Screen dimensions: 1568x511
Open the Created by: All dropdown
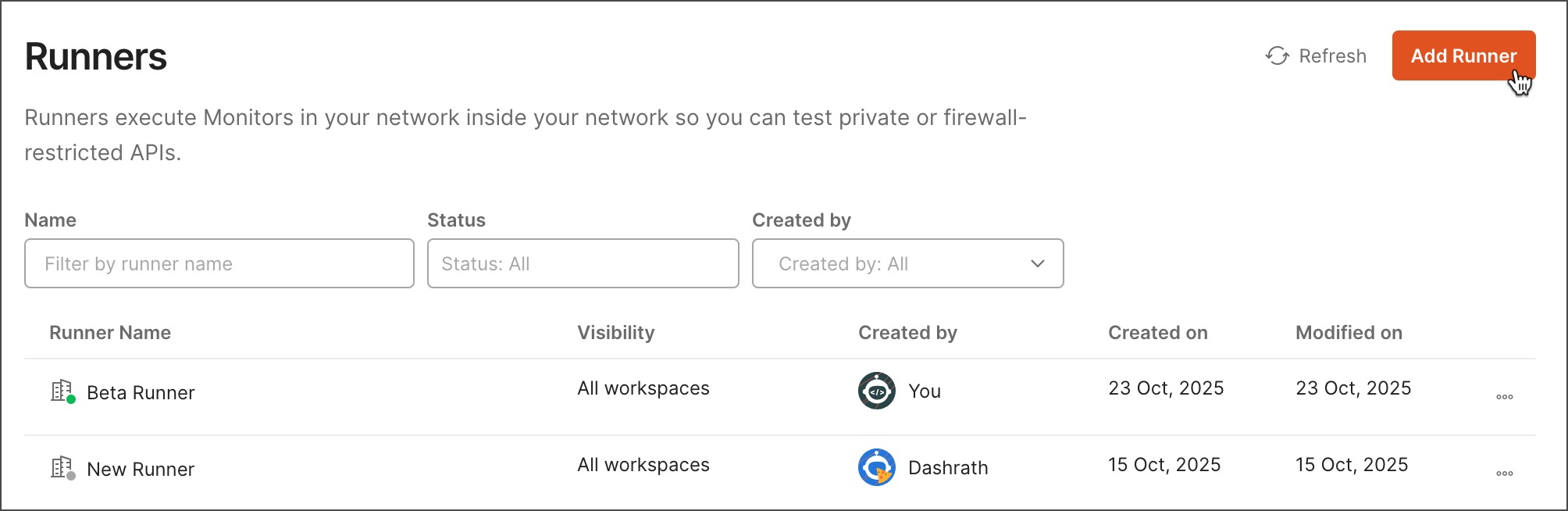[x=907, y=263]
